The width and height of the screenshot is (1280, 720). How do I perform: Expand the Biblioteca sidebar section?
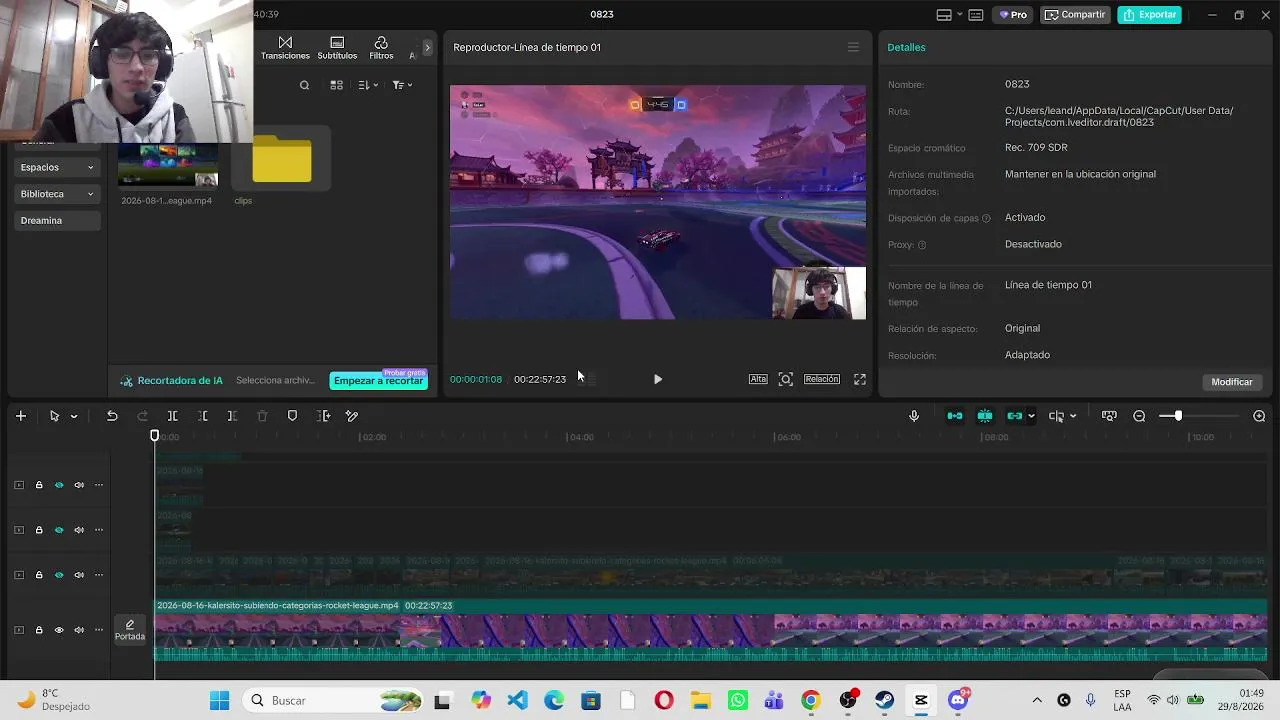(x=57, y=194)
